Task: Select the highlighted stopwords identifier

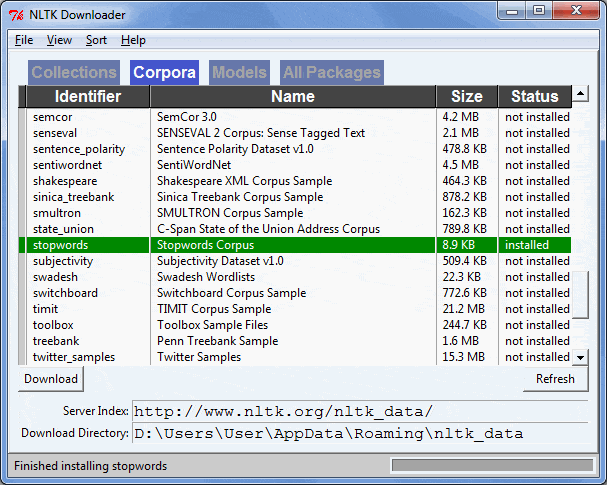Action: pyautogui.click(x=60, y=245)
